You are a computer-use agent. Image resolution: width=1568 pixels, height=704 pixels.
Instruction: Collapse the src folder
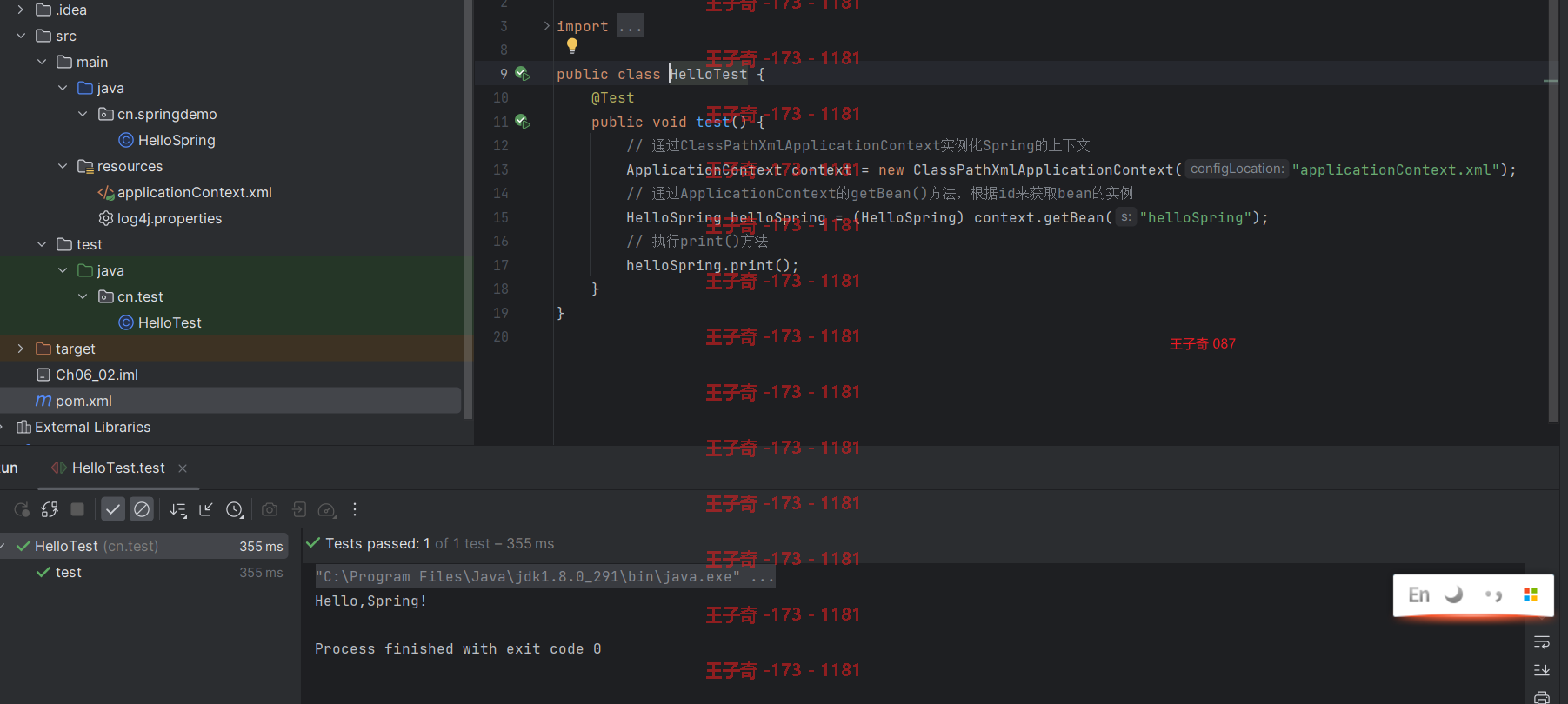point(21,36)
